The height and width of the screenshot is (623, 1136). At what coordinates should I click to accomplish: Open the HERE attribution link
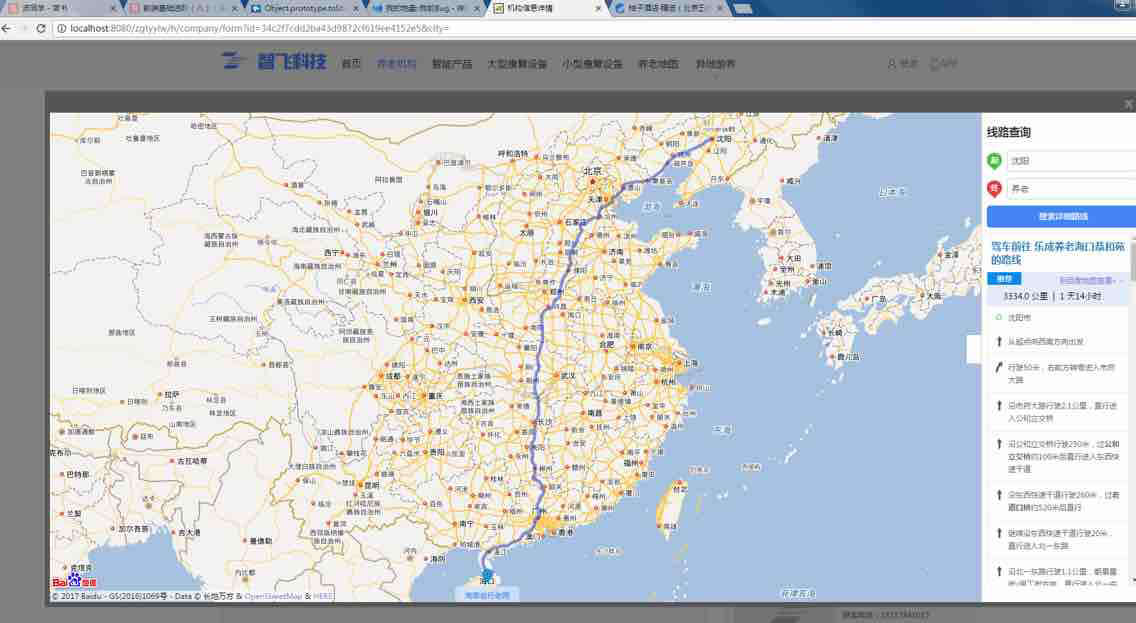[323, 596]
